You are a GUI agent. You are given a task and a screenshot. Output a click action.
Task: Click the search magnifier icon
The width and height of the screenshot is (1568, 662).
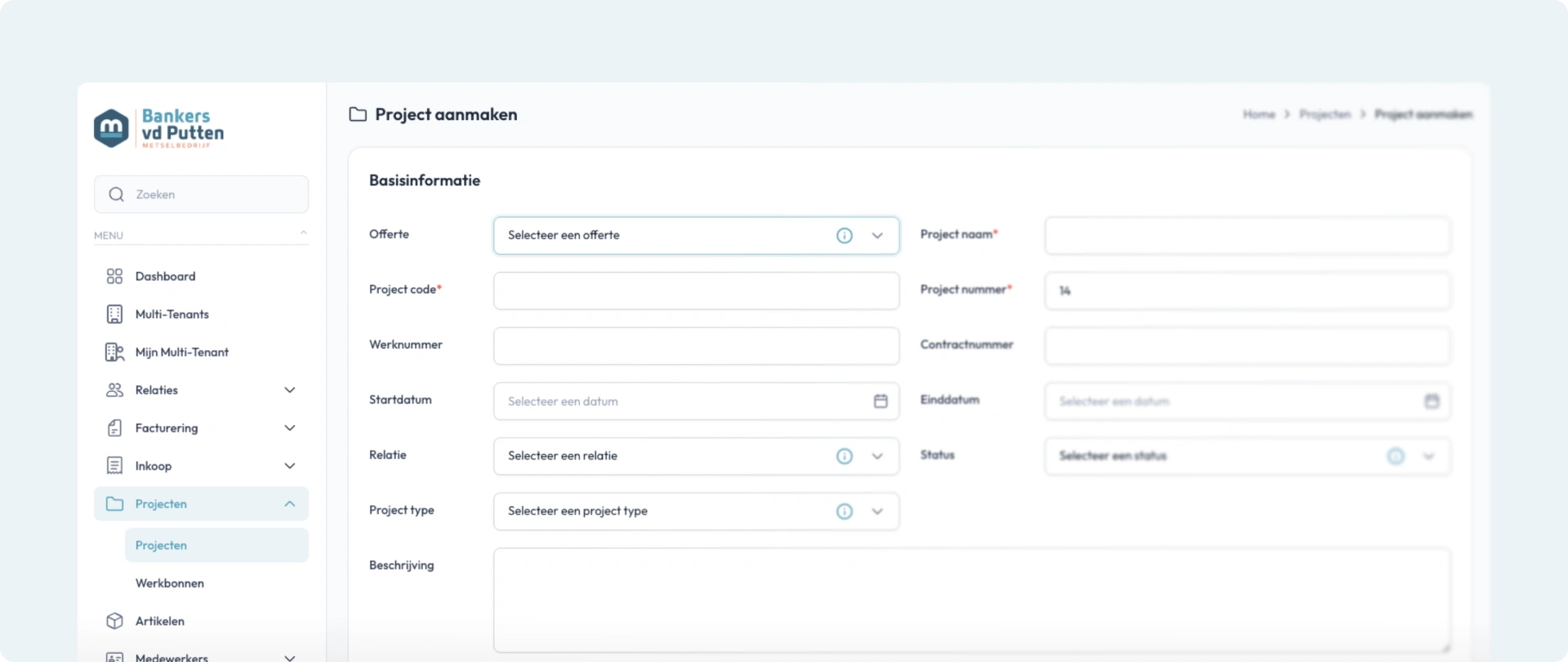tap(116, 194)
